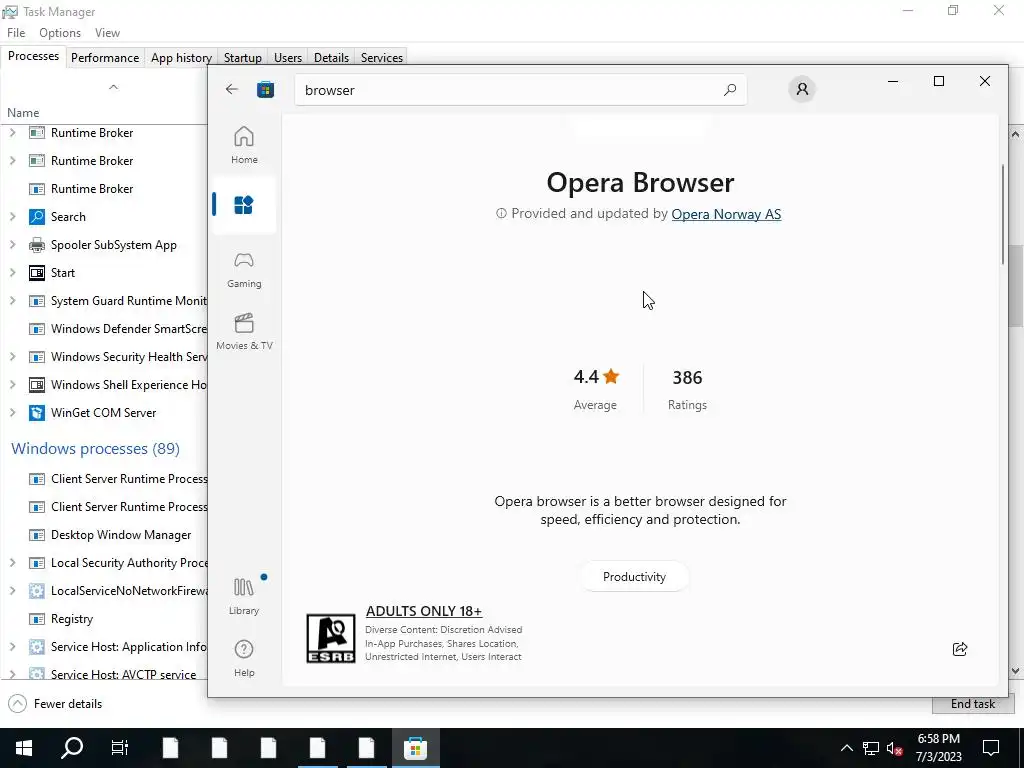Click the search magnifier icon in Store
This screenshot has width=1024, height=768.
(729, 90)
